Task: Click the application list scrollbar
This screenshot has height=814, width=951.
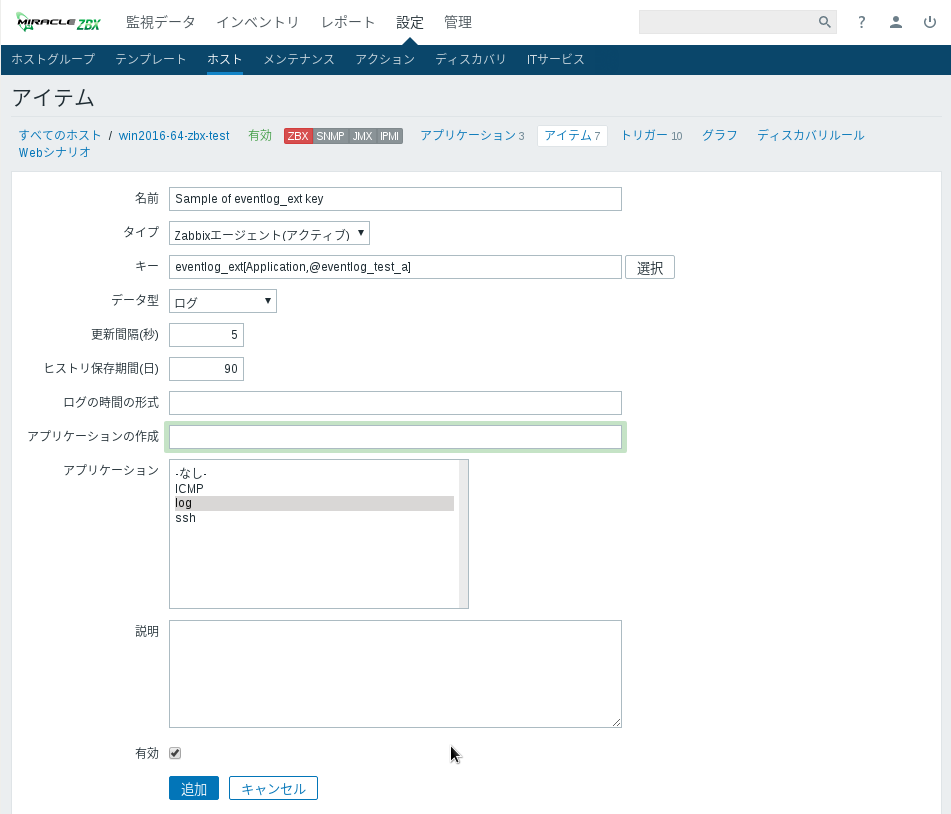Action: [x=463, y=534]
